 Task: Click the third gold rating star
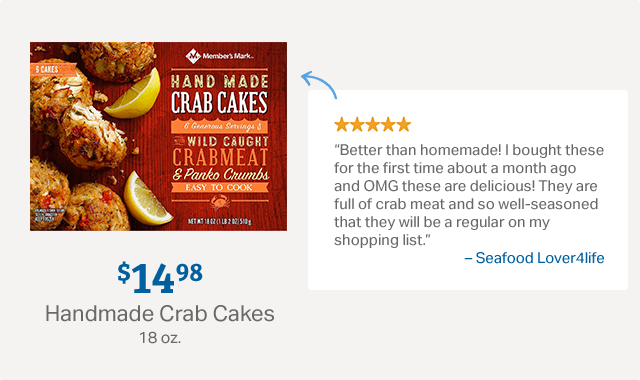pyautogui.click(x=372, y=124)
